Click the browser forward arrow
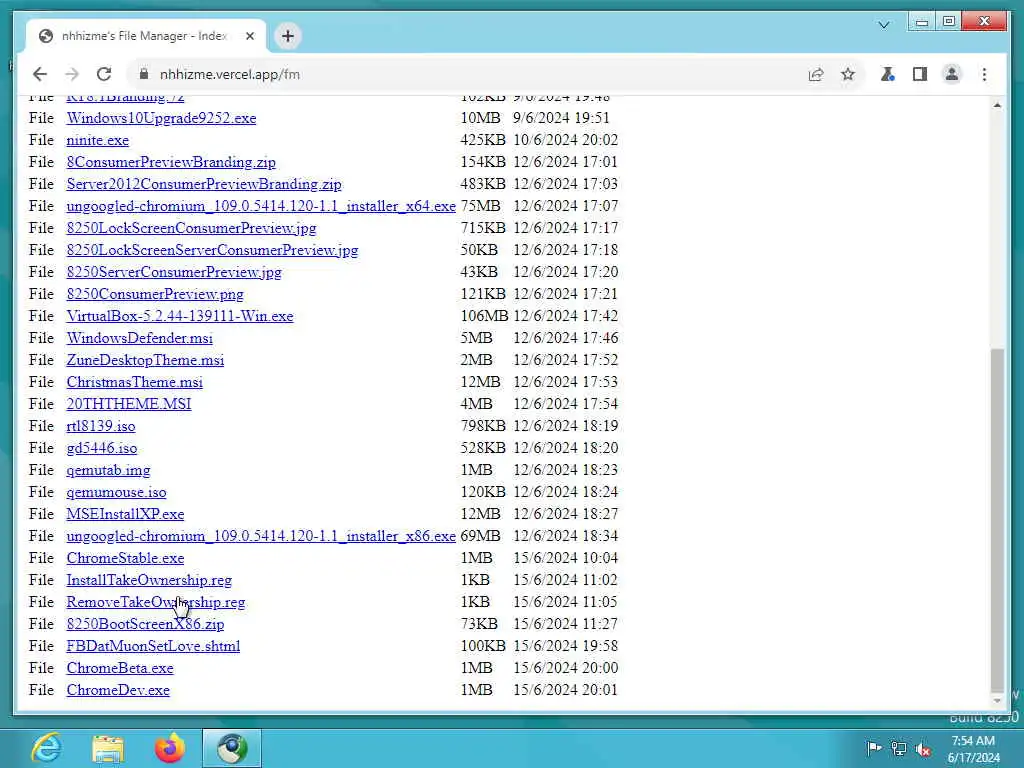The width and height of the screenshot is (1024, 768). click(x=72, y=74)
